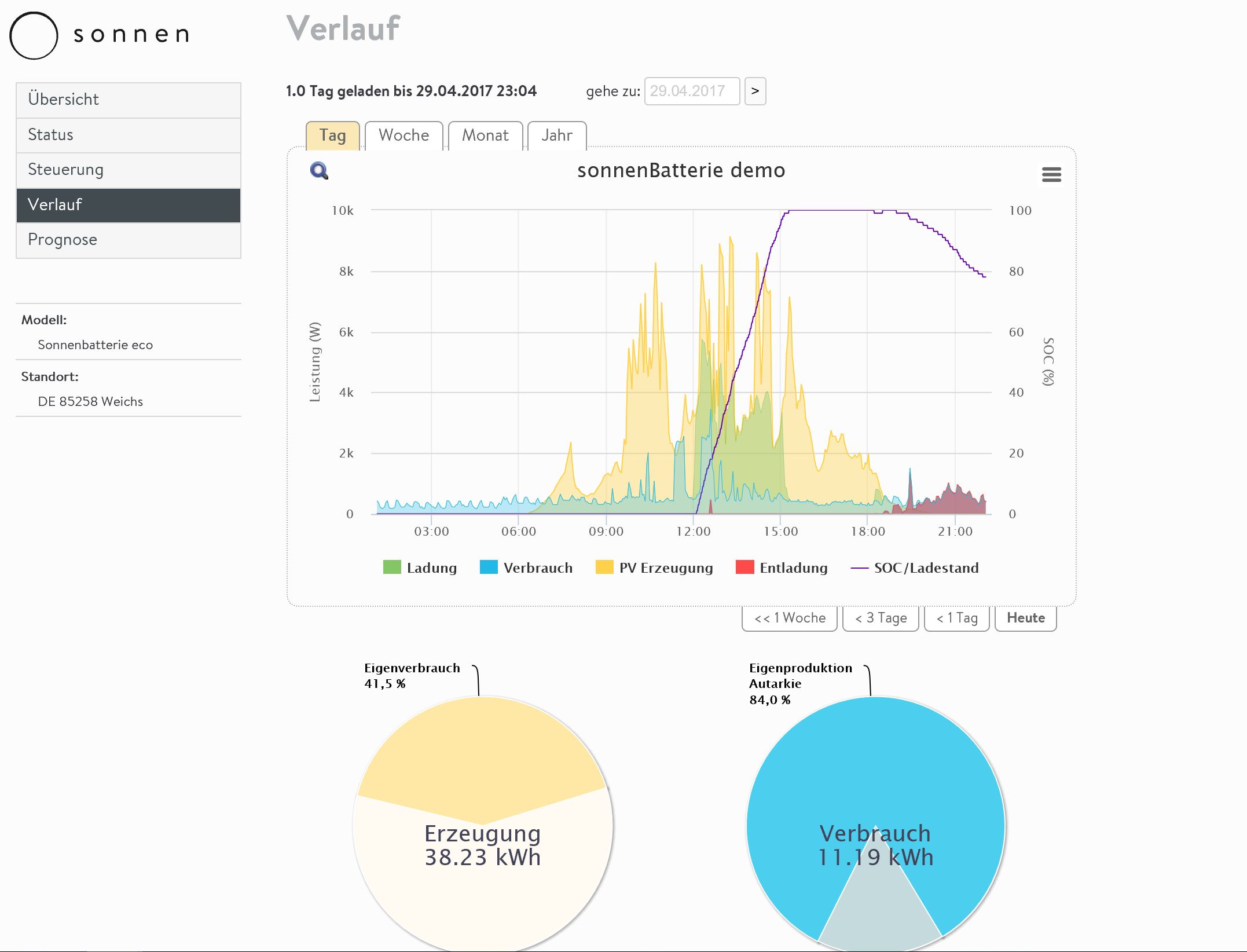Toggle the blue Verbrauch legend series

(526, 567)
